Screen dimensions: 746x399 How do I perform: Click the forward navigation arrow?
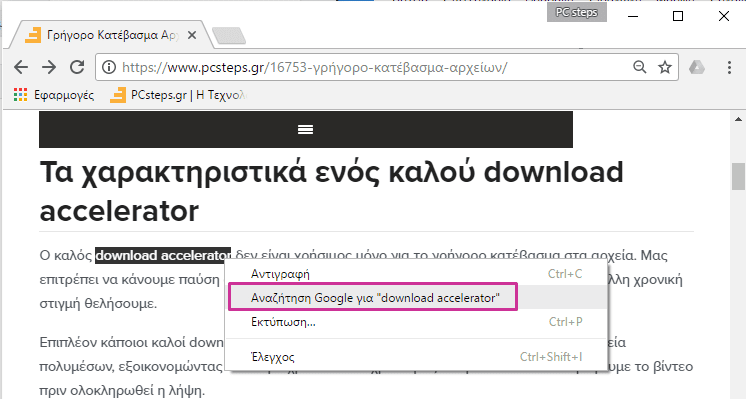49,67
